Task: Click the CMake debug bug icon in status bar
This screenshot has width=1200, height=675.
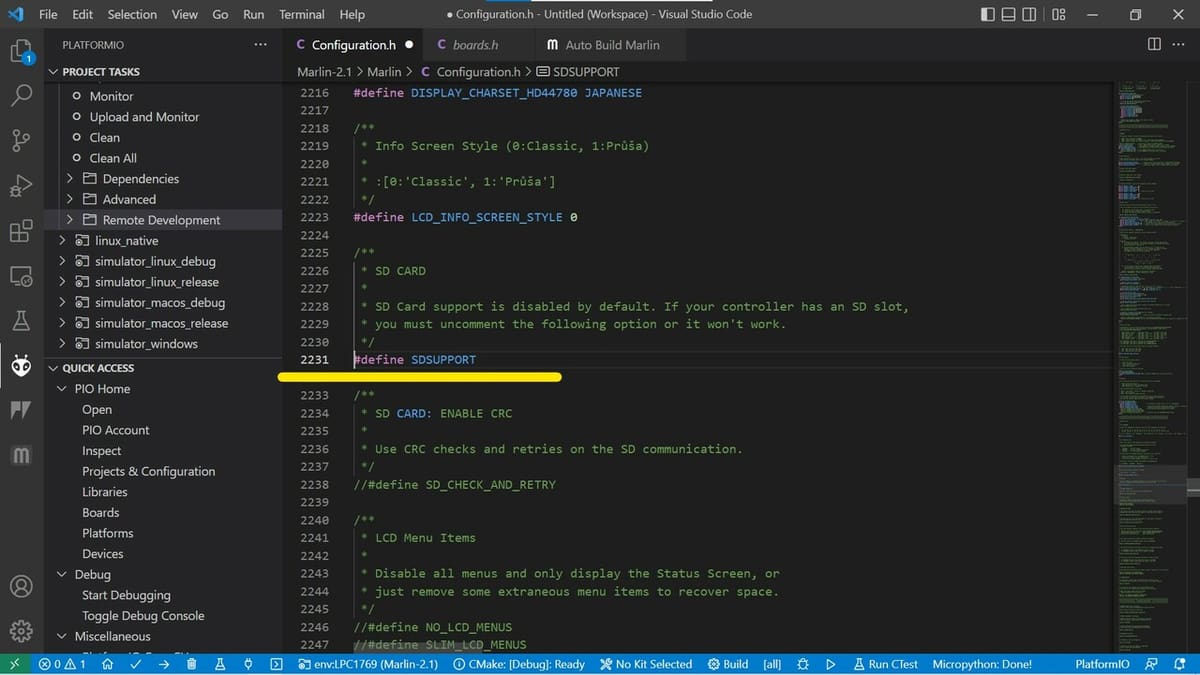Action: pyautogui.click(x=803, y=664)
